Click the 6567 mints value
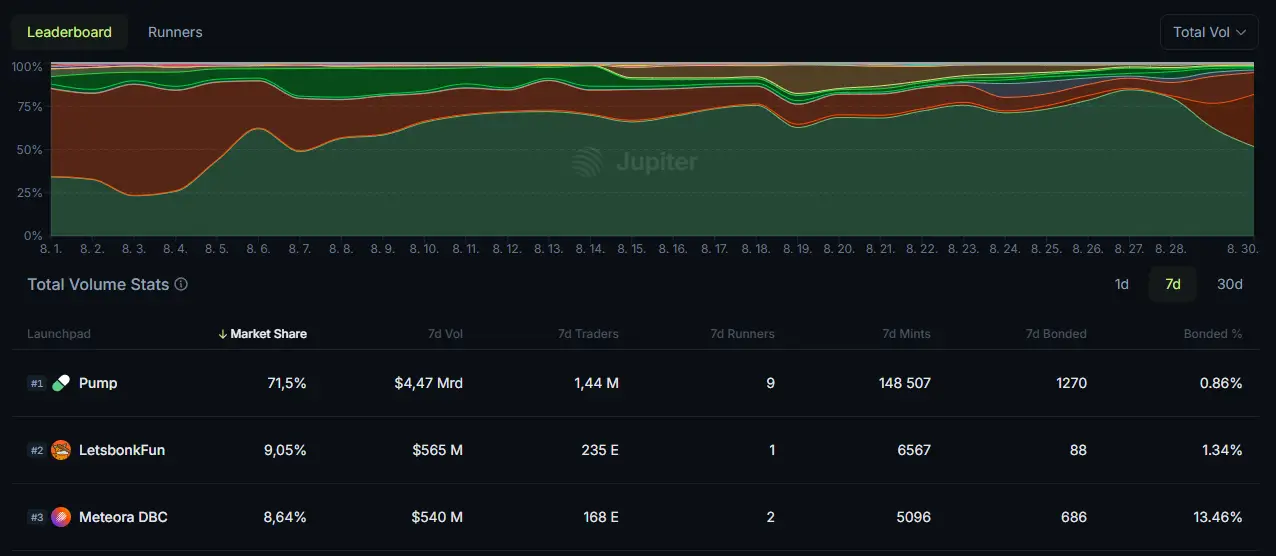This screenshot has width=1276, height=556. click(x=914, y=450)
